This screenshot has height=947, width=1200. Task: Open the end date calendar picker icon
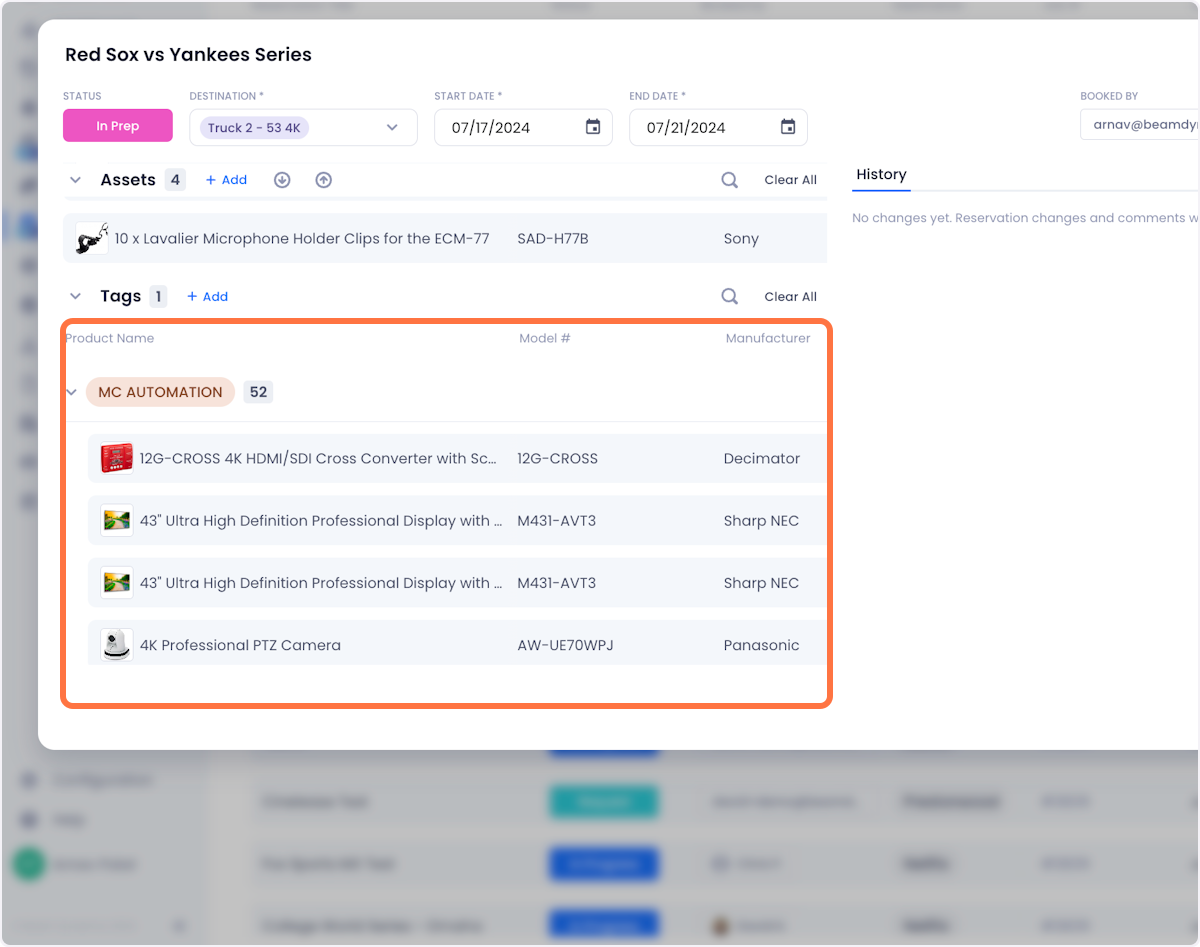click(788, 127)
